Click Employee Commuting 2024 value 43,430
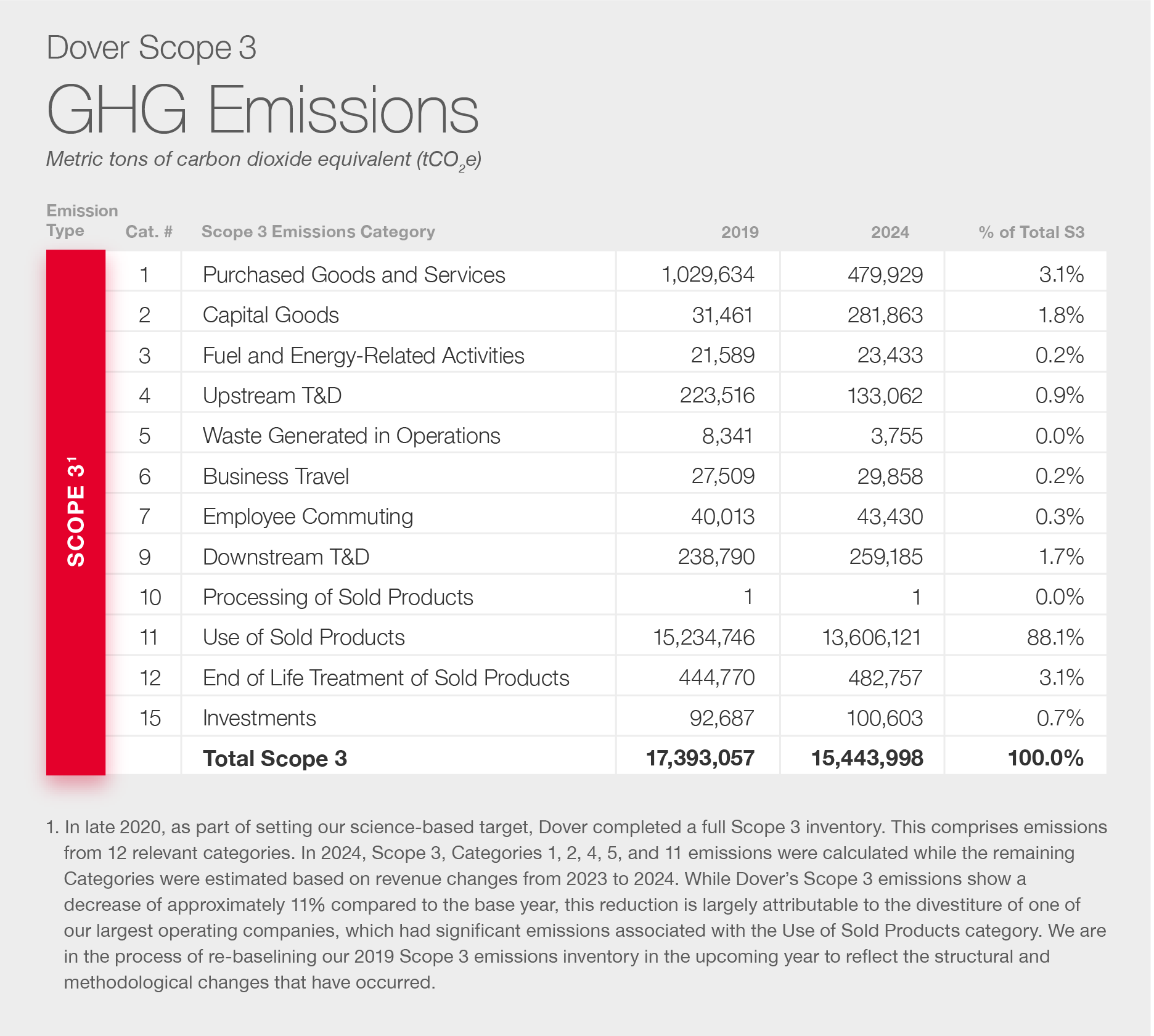The height and width of the screenshot is (1036, 1154). tap(890, 516)
